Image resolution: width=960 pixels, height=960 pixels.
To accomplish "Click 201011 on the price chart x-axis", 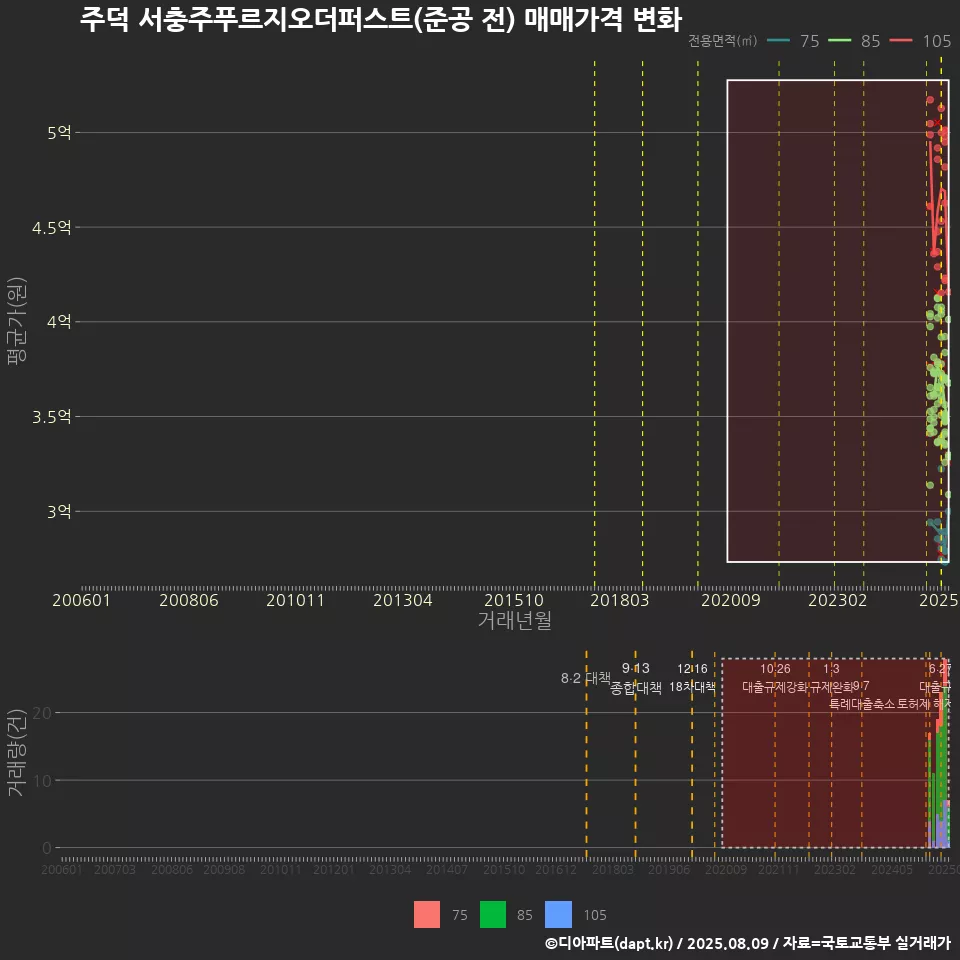I will pos(295,600).
